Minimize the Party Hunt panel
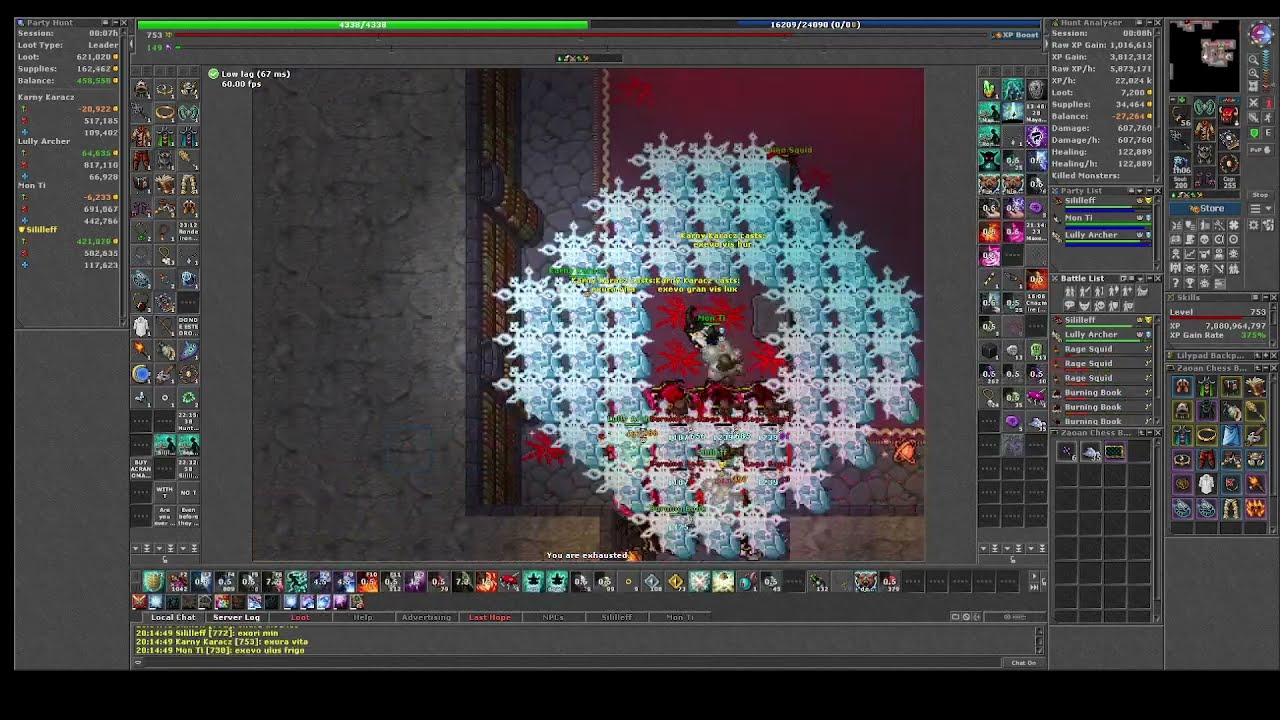Viewport: 1280px width, 720px height. [x=116, y=22]
